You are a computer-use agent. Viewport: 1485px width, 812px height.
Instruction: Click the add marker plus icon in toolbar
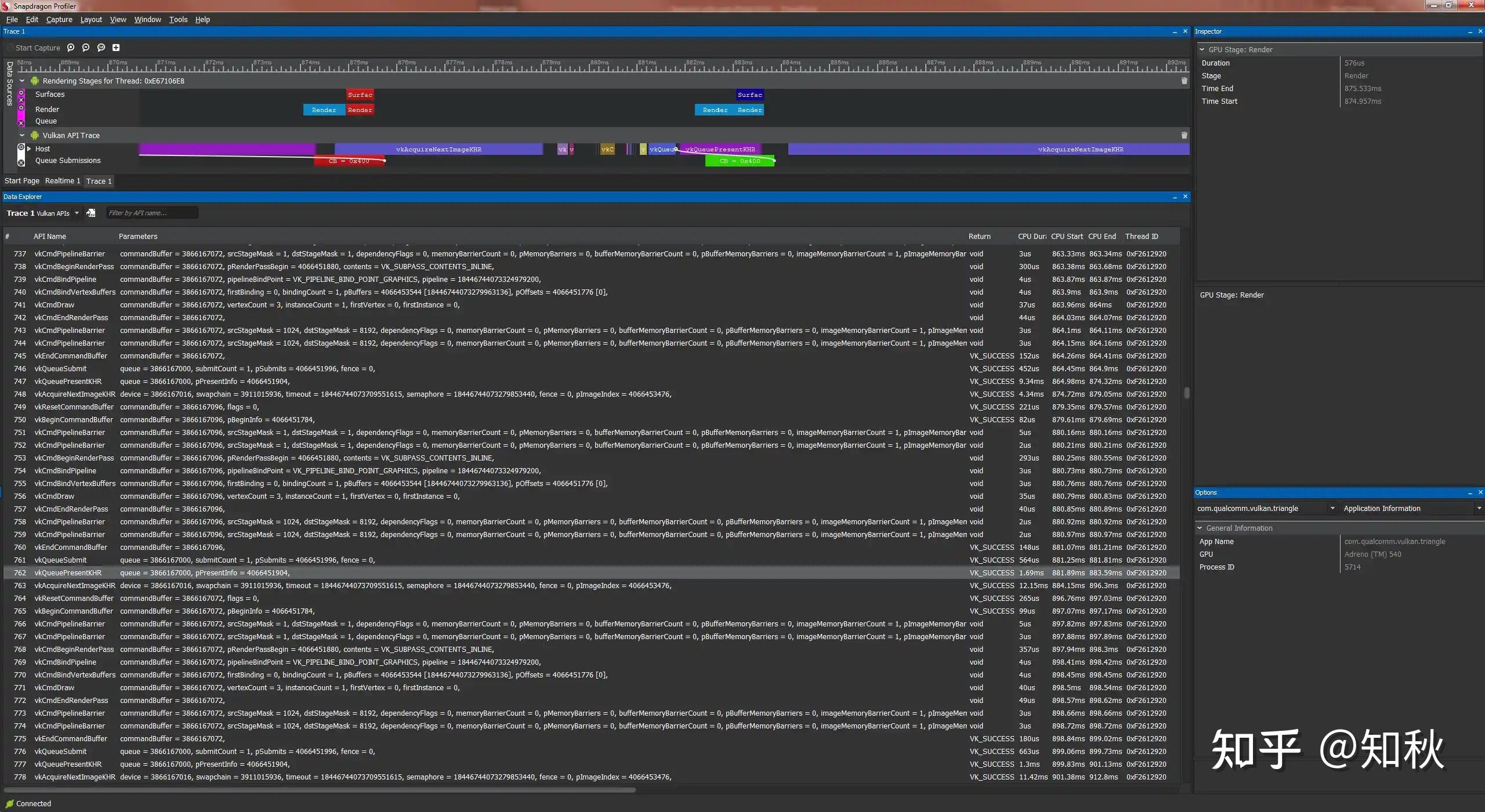point(115,48)
